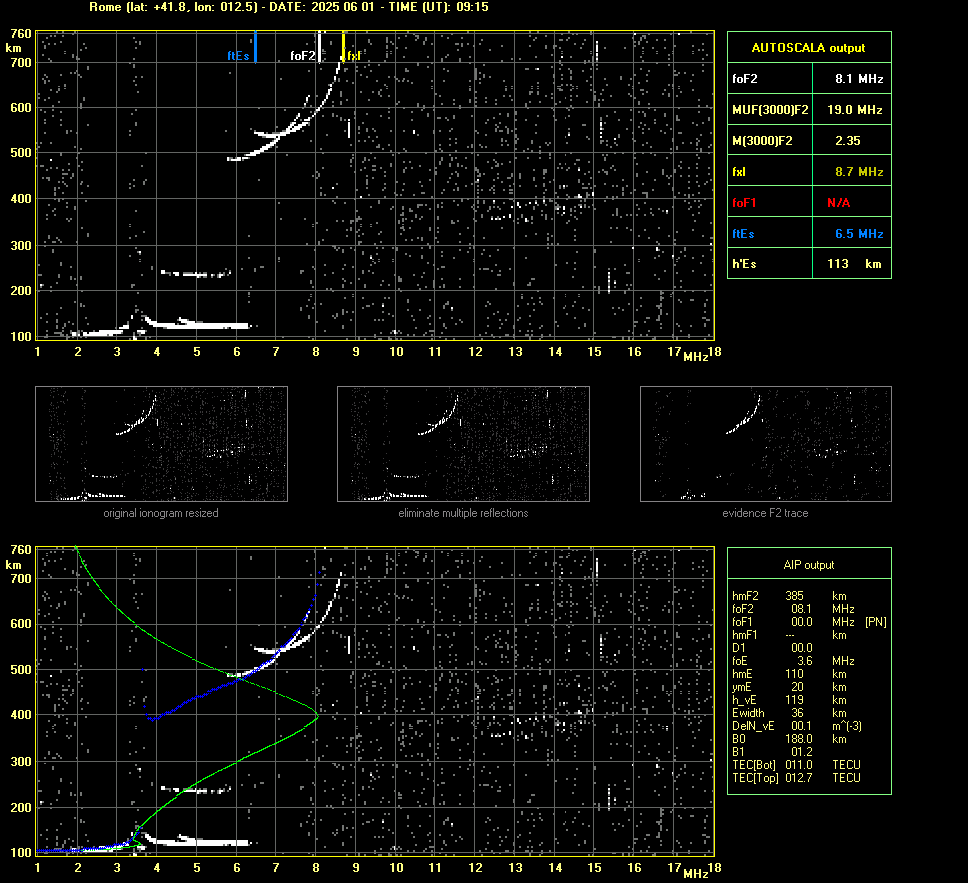Click the red foF1 label
This screenshot has height=883, width=968.
743,203
